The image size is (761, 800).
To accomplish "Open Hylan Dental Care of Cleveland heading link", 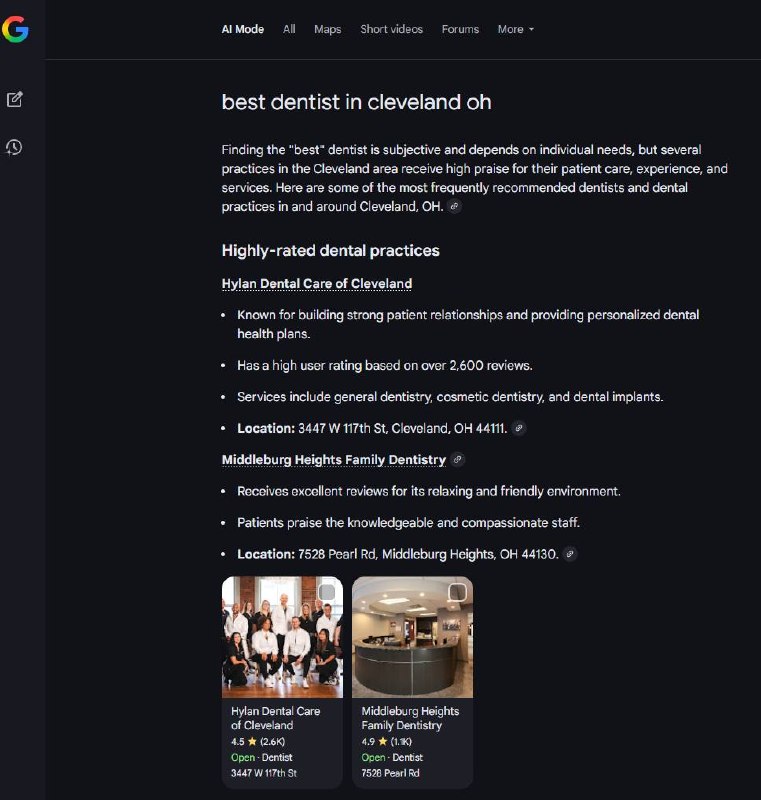I will click(x=317, y=284).
